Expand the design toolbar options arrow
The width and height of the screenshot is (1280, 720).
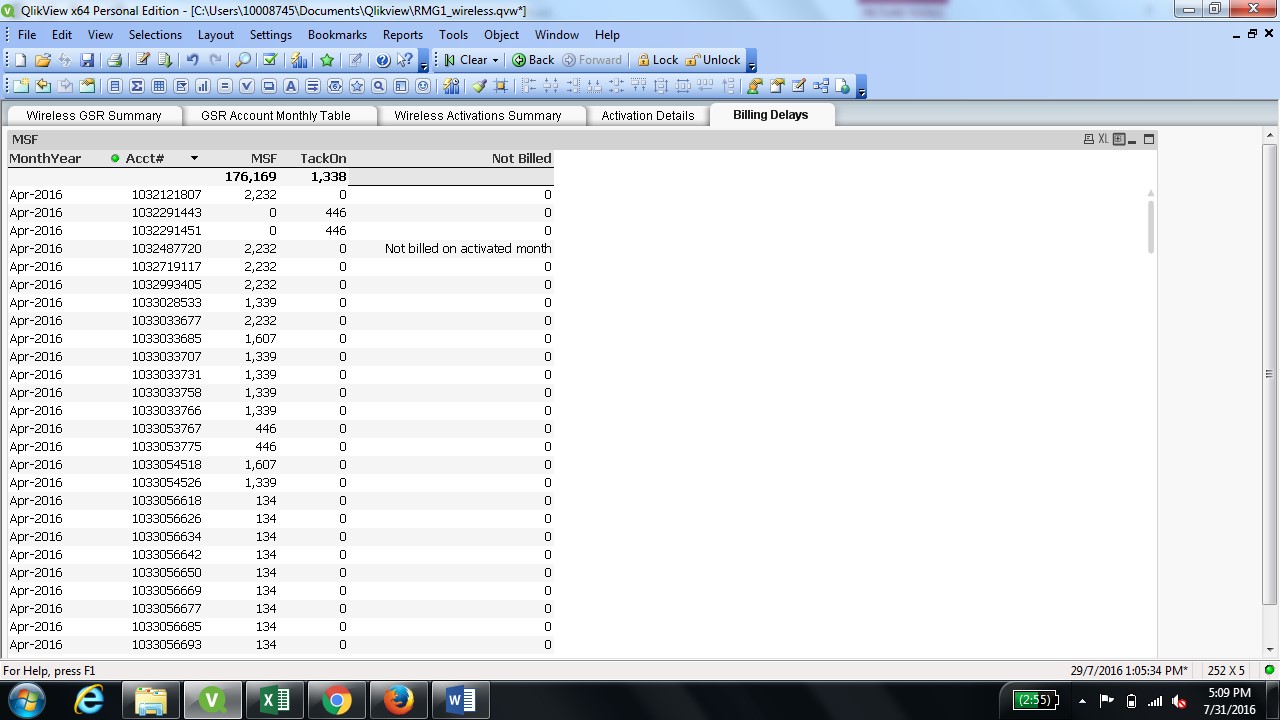coord(861,86)
